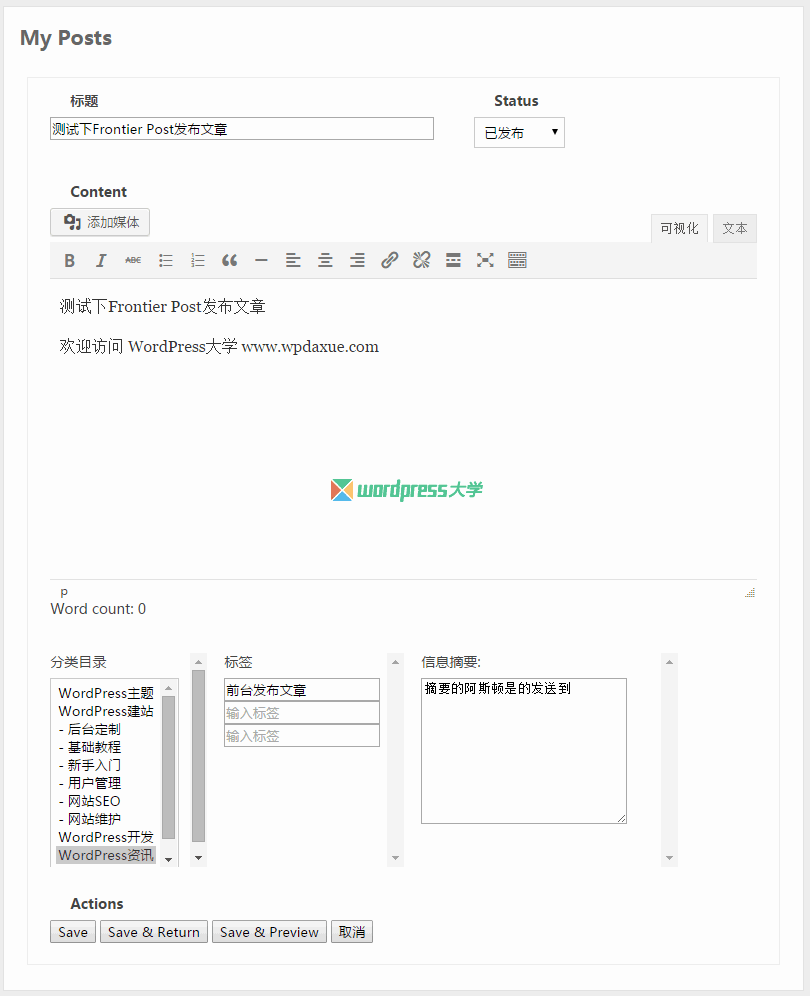The image size is (810, 996).
Task: Click tags panel scroll down arrow
Action: click(395, 858)
